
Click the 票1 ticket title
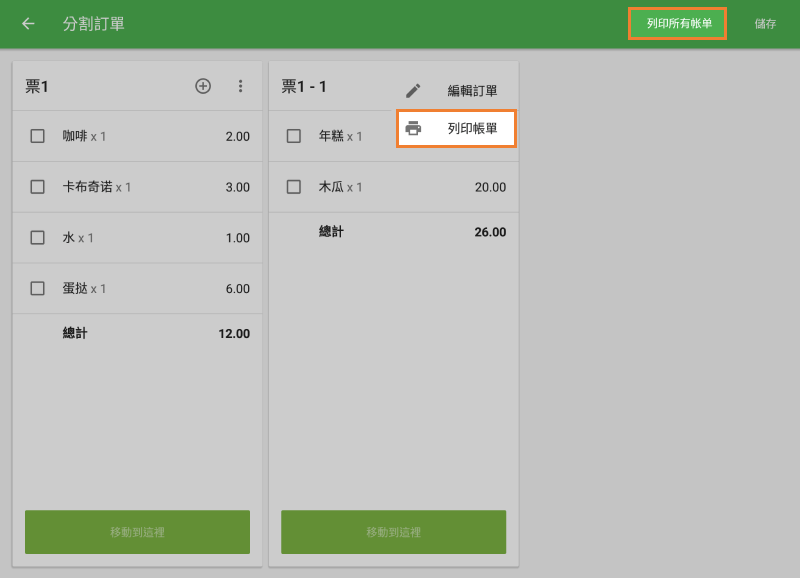(x=37, y=87)
